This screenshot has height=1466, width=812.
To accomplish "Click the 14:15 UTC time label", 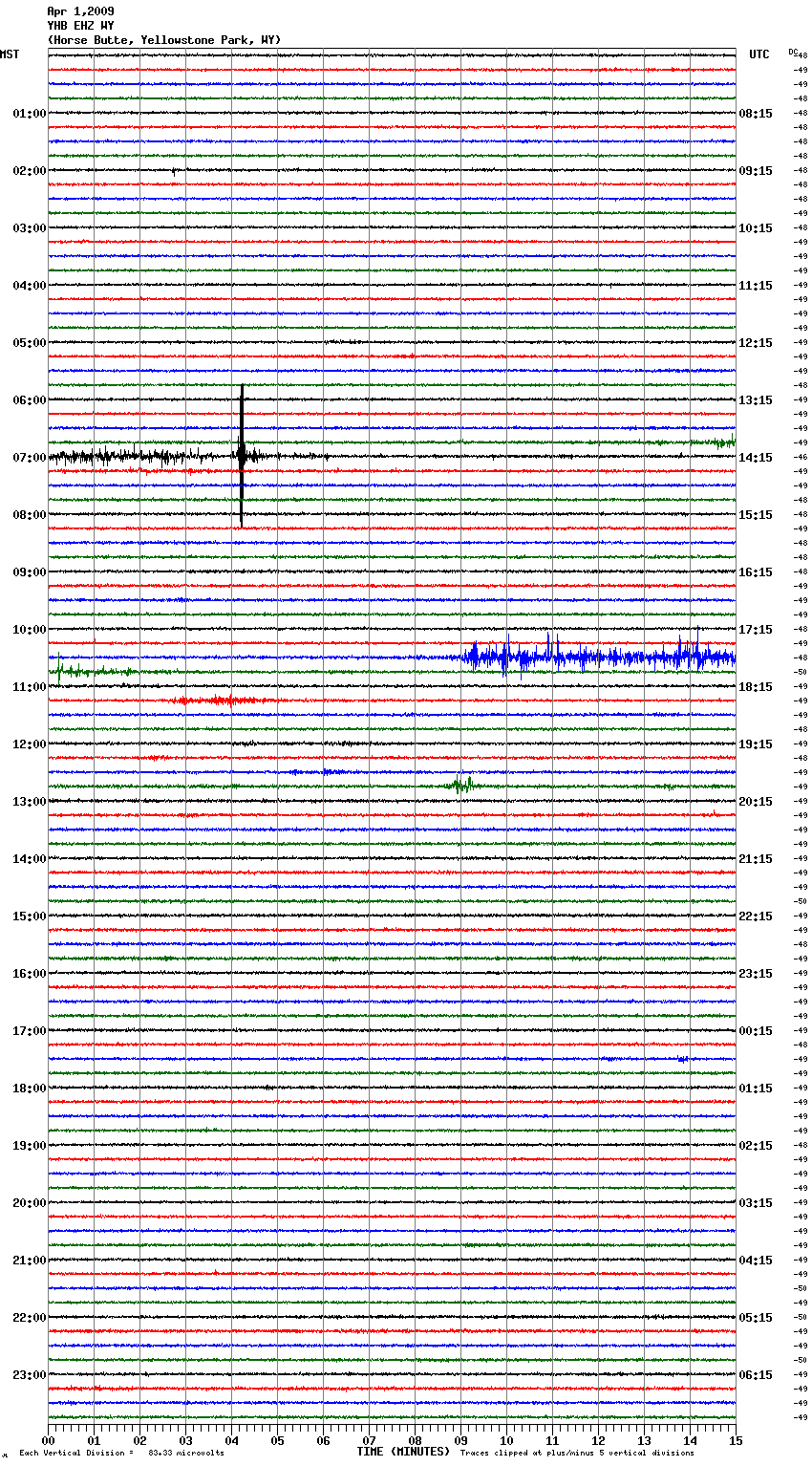I will [756, 458].
